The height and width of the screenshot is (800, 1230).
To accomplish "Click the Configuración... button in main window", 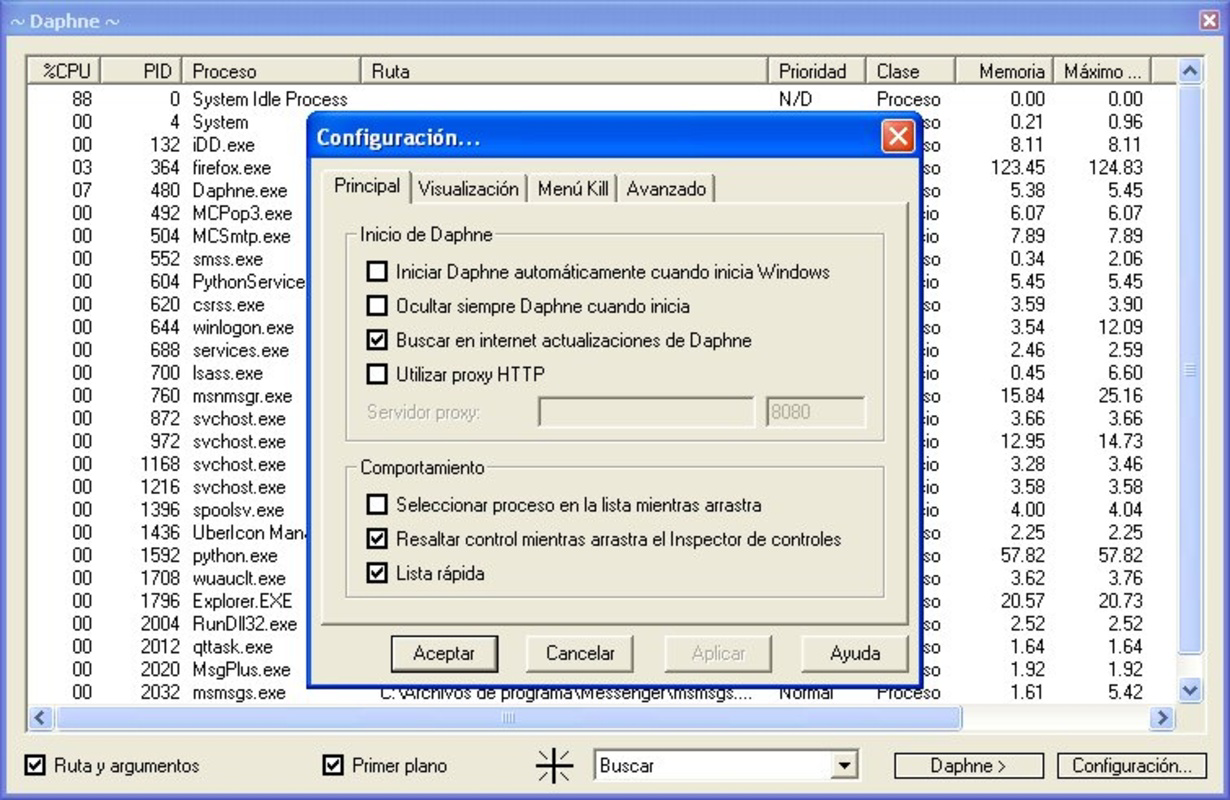I will 1131,766.
